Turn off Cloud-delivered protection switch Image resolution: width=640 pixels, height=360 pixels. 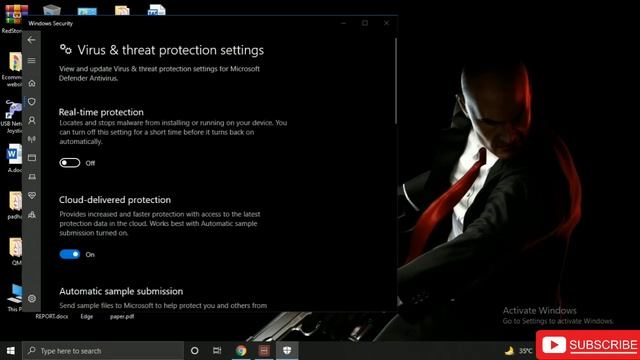click(69, 254)
